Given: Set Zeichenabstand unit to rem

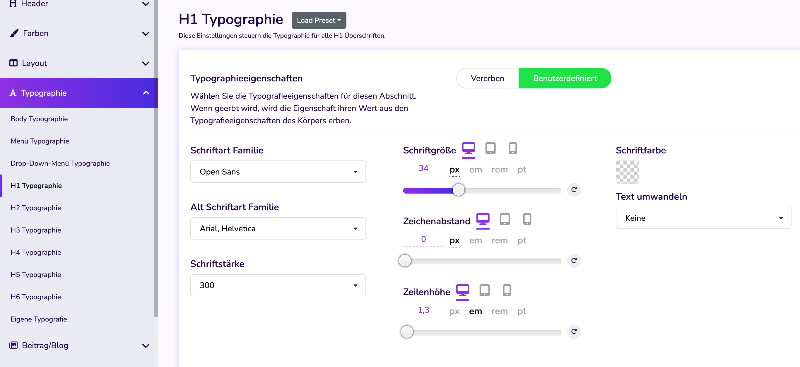Looking at the screenshot, I should click(499, 240).
